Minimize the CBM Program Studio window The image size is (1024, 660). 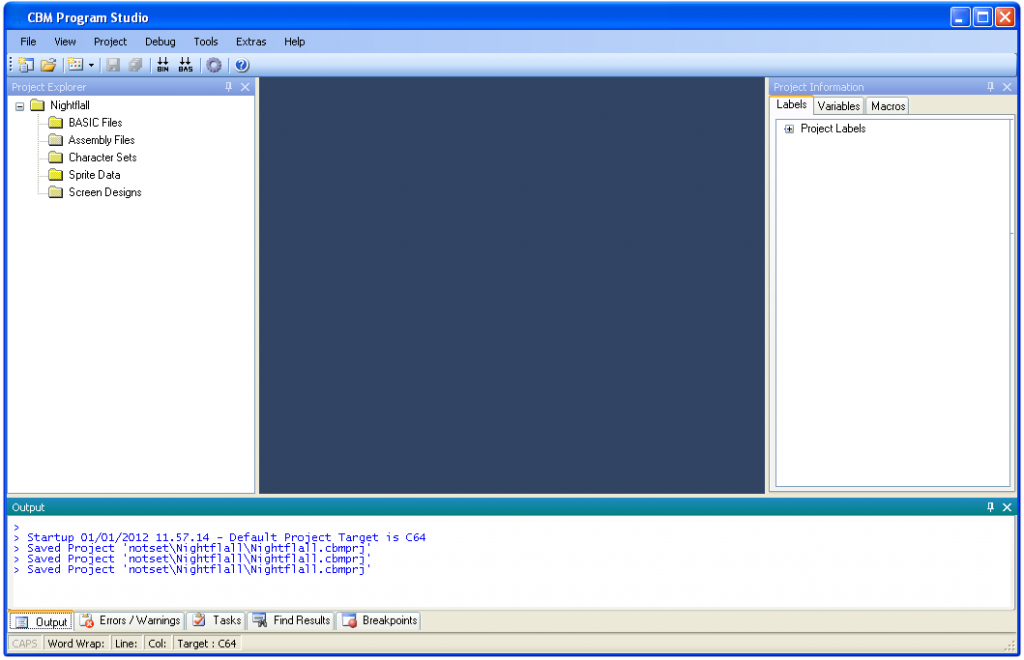coord(959,17)
